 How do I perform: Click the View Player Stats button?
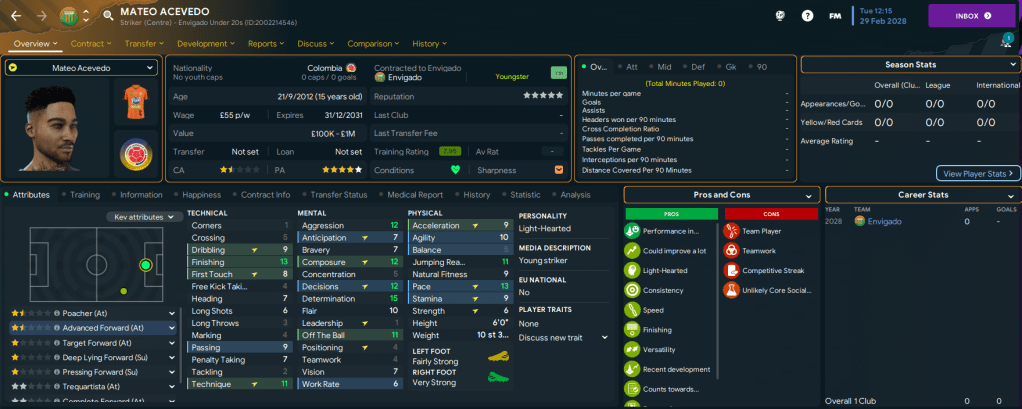[x=978, y=173]
